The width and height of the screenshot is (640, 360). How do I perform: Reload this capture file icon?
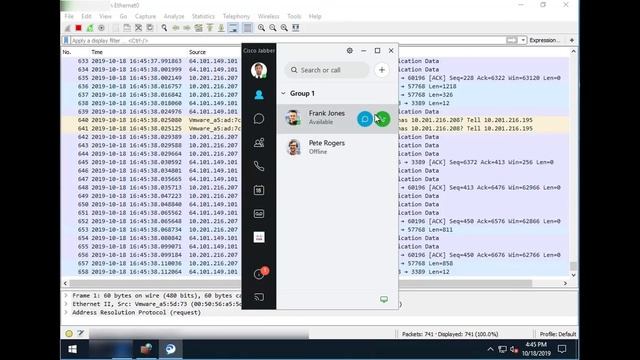150,28
